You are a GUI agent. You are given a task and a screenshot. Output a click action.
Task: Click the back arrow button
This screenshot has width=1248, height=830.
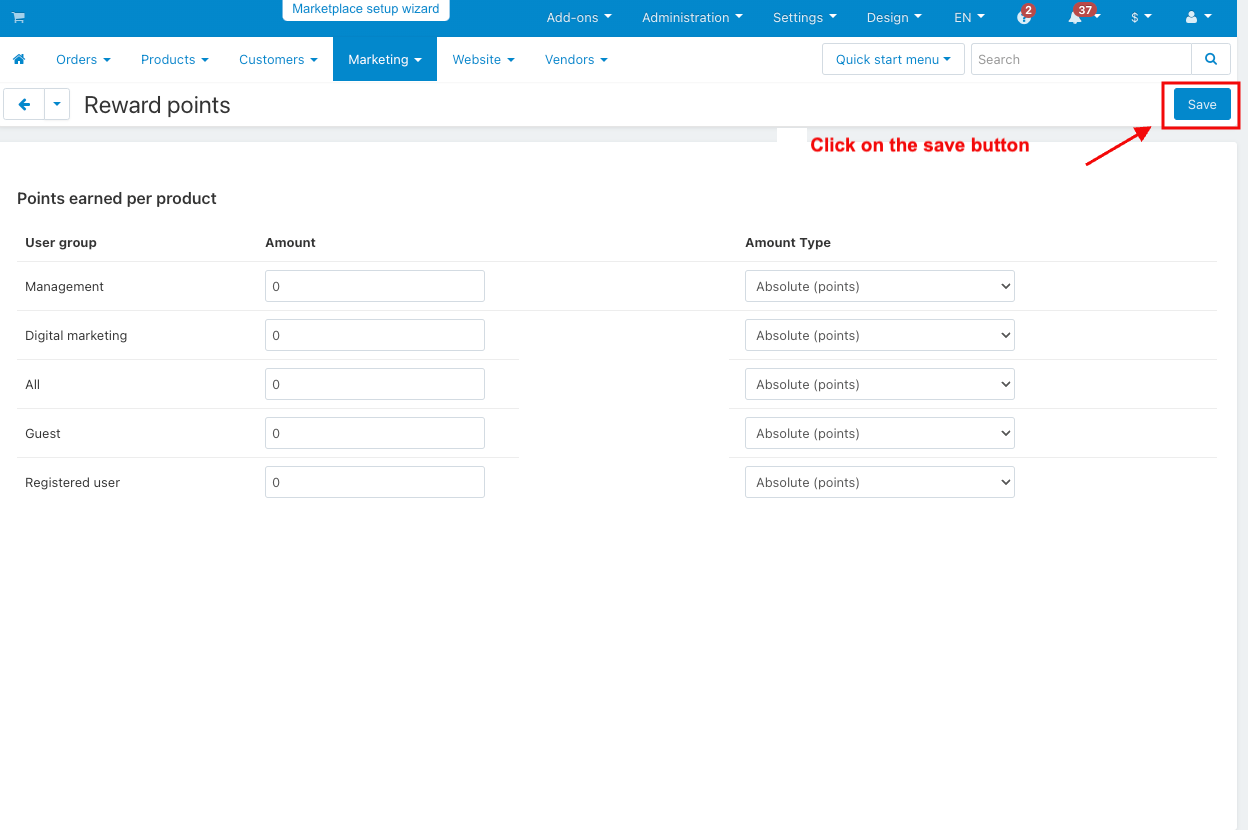point(24,104)
